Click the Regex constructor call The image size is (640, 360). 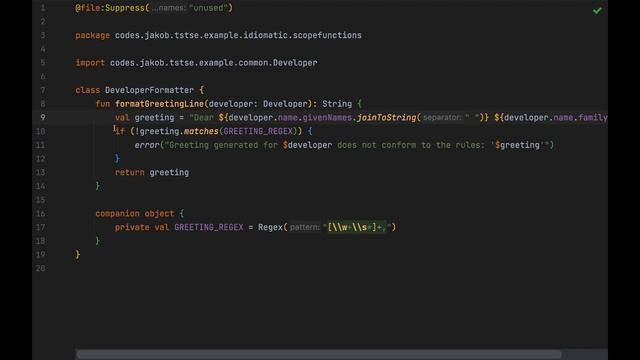pyautogui.click(x=270, y=227)
